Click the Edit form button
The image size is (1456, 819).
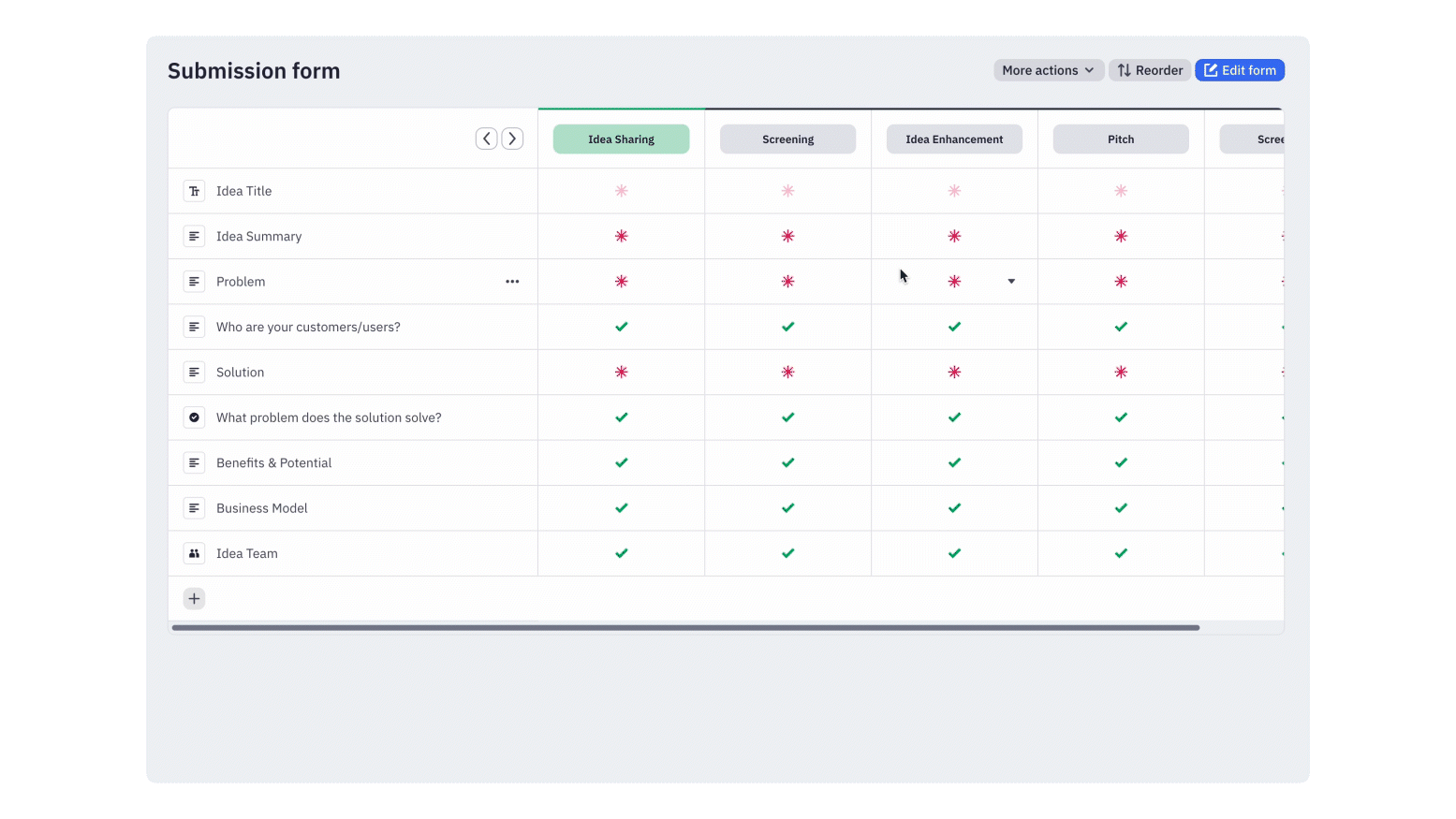coord(1240,69)
